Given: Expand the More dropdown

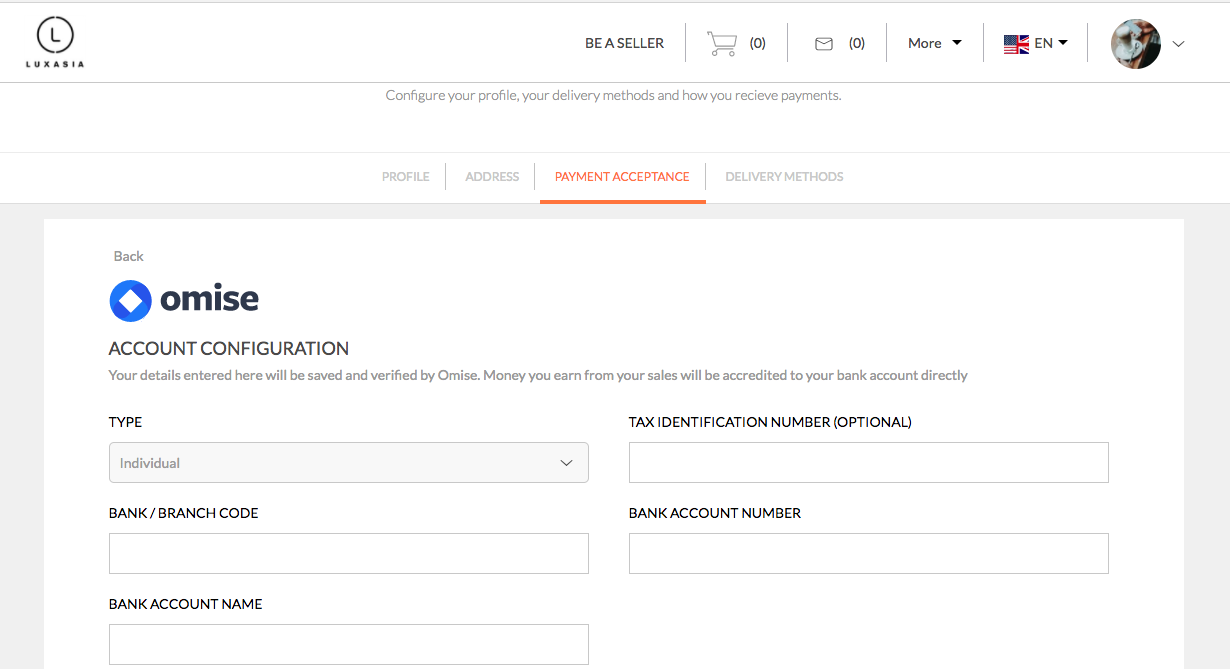Looking at the screenshot, I should pos(935,43).
